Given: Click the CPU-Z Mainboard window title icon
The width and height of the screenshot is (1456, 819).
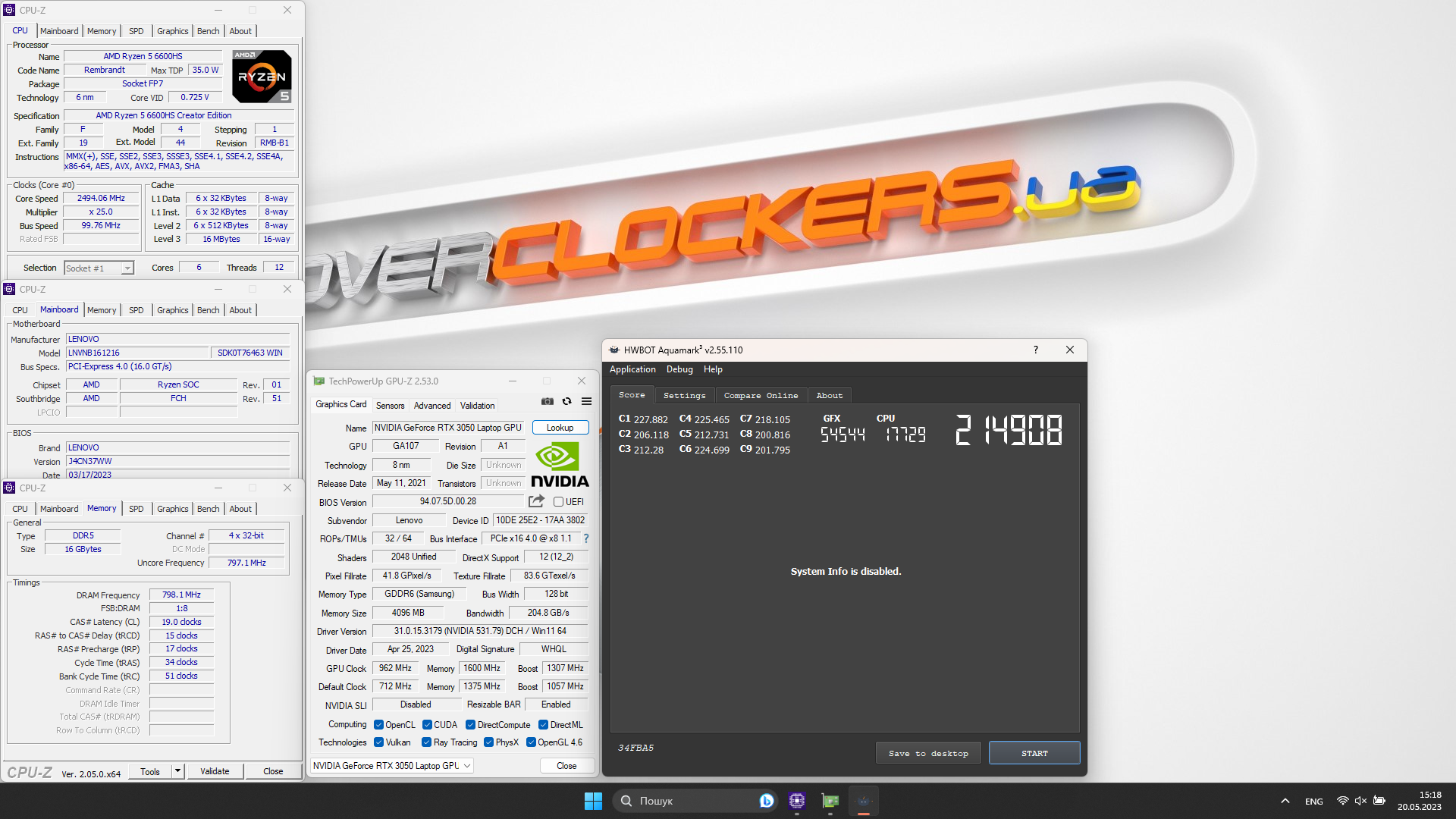Looking at the screenshot, I should coord(9,289).
